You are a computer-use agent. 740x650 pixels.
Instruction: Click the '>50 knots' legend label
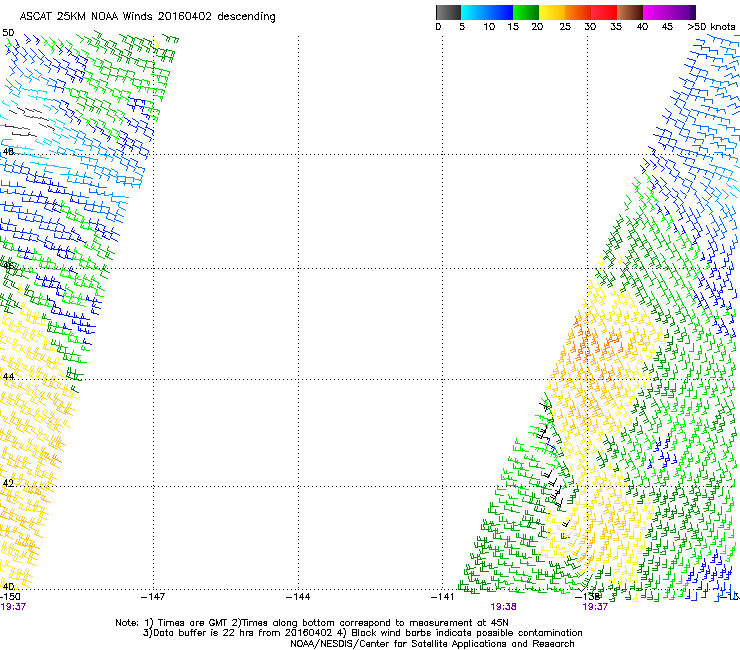pyautogui.click(x=711, y=27)
